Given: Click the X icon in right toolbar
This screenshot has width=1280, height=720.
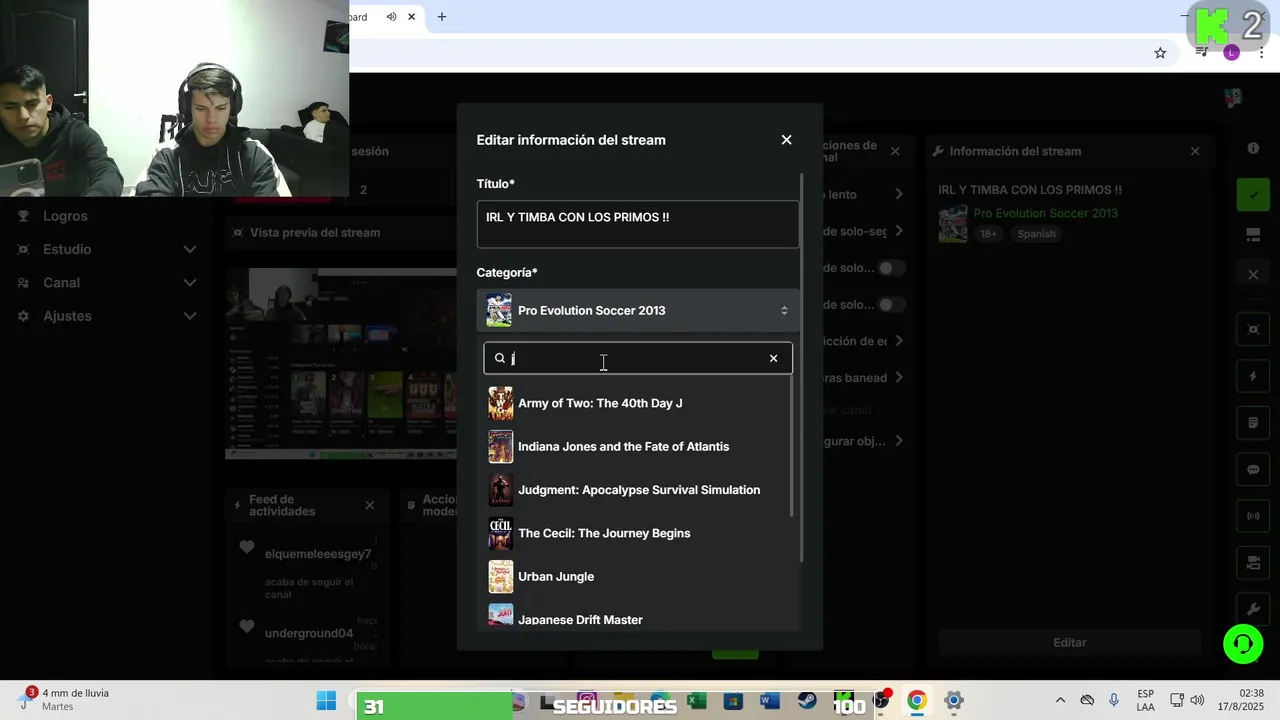Looking at the screenshot, I should [1253, 274].
